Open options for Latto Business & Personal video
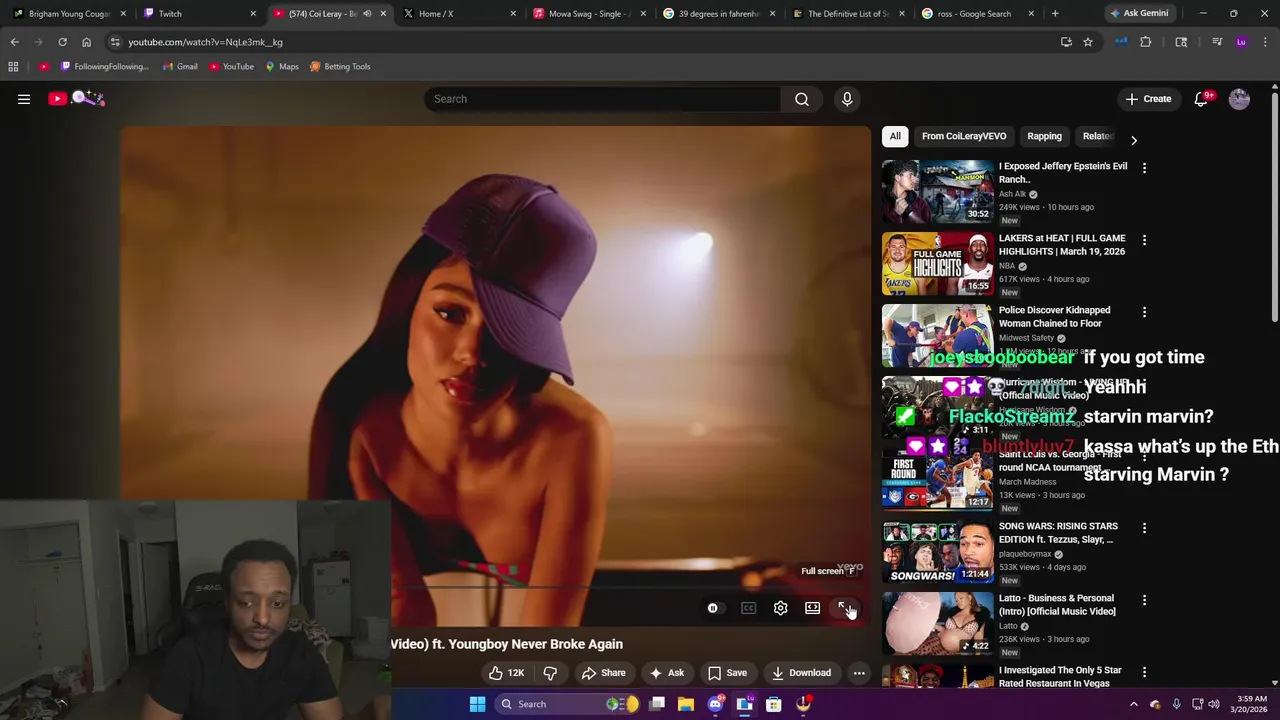Image resolution: width=1280 pixels, height=720 pixels. click(1144, 600)
